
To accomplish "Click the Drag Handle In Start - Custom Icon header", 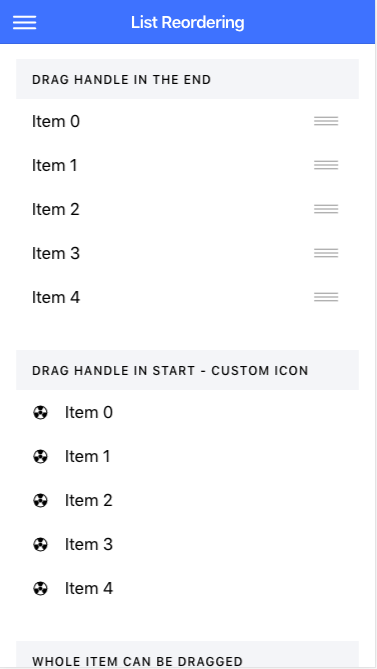I will [x=188, y=370].
